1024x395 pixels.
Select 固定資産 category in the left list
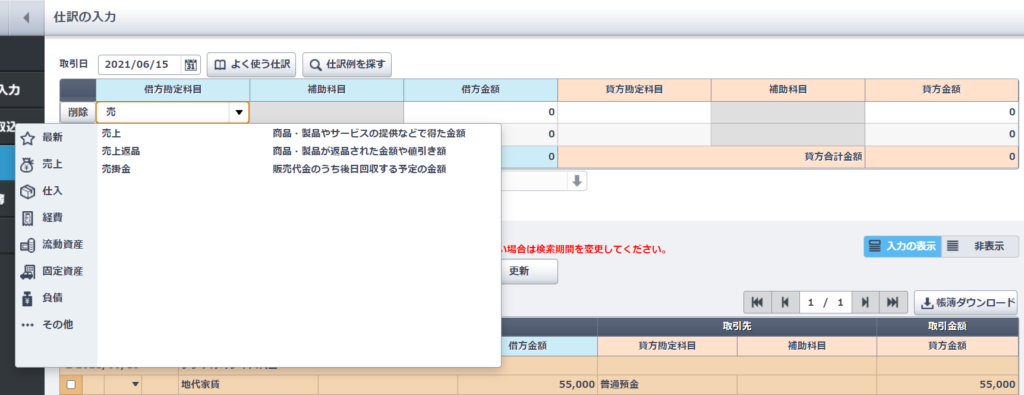[63, 271]
